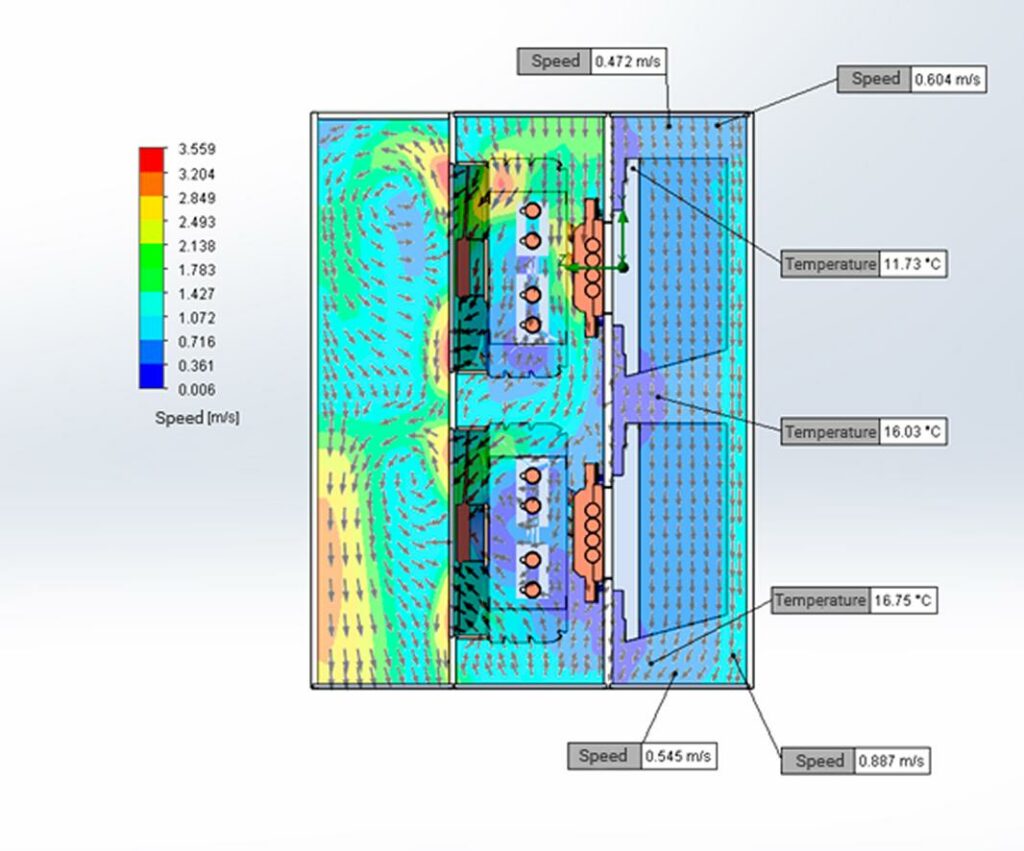Screen dimensions: 1024x851
Task: Select the 0.545 m/s speed callout
Action: click(642, 756)
